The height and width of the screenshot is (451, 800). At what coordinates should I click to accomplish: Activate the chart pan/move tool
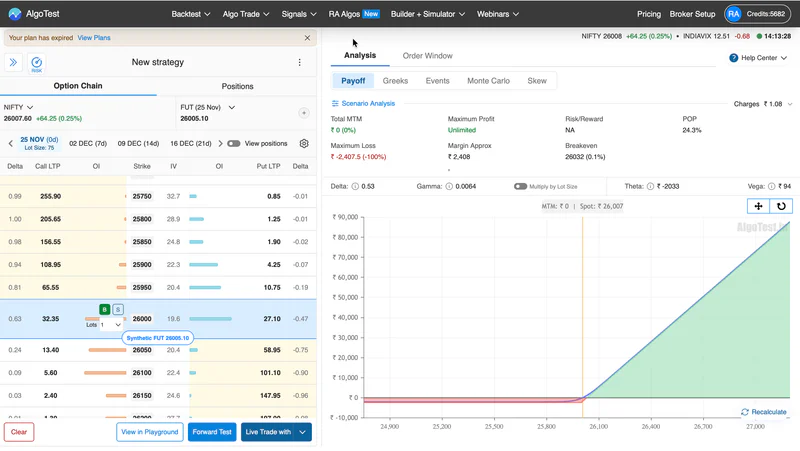758,206
